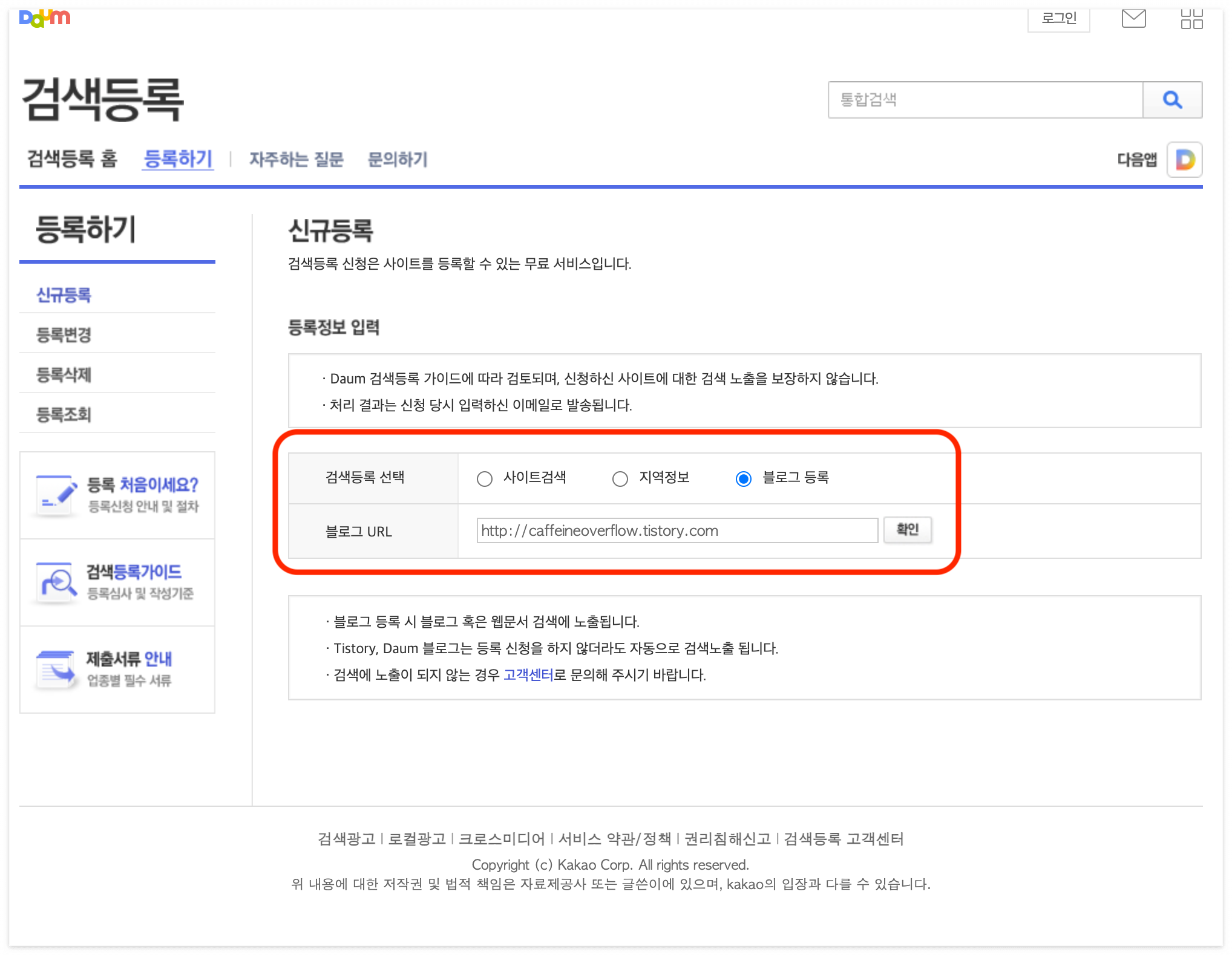Select the 블로그 등록 radio button

[744, 479]
